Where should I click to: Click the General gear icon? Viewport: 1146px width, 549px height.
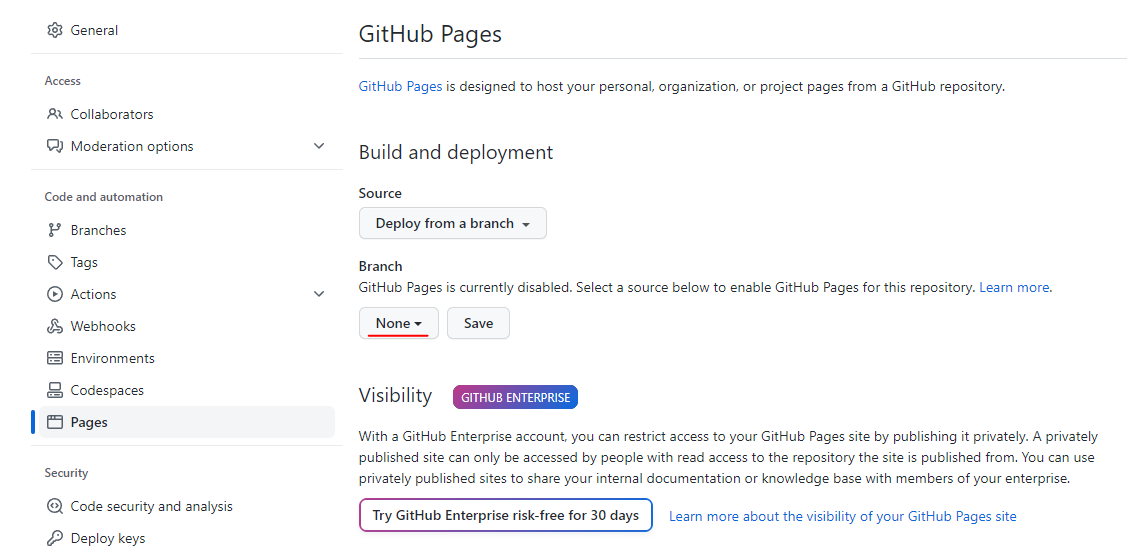tap(55, 30)
